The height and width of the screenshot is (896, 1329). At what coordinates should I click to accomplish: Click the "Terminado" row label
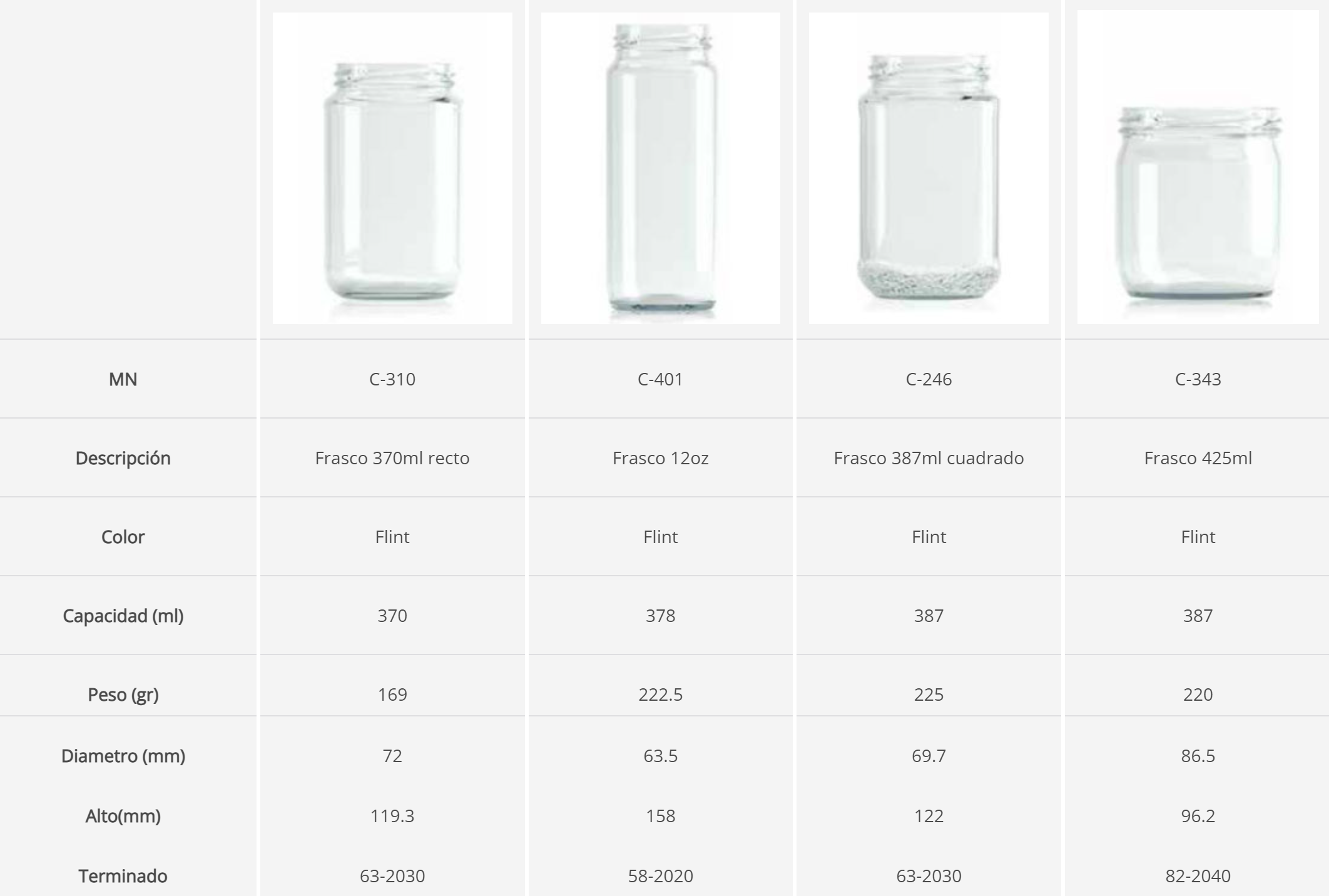coord(123,876)
